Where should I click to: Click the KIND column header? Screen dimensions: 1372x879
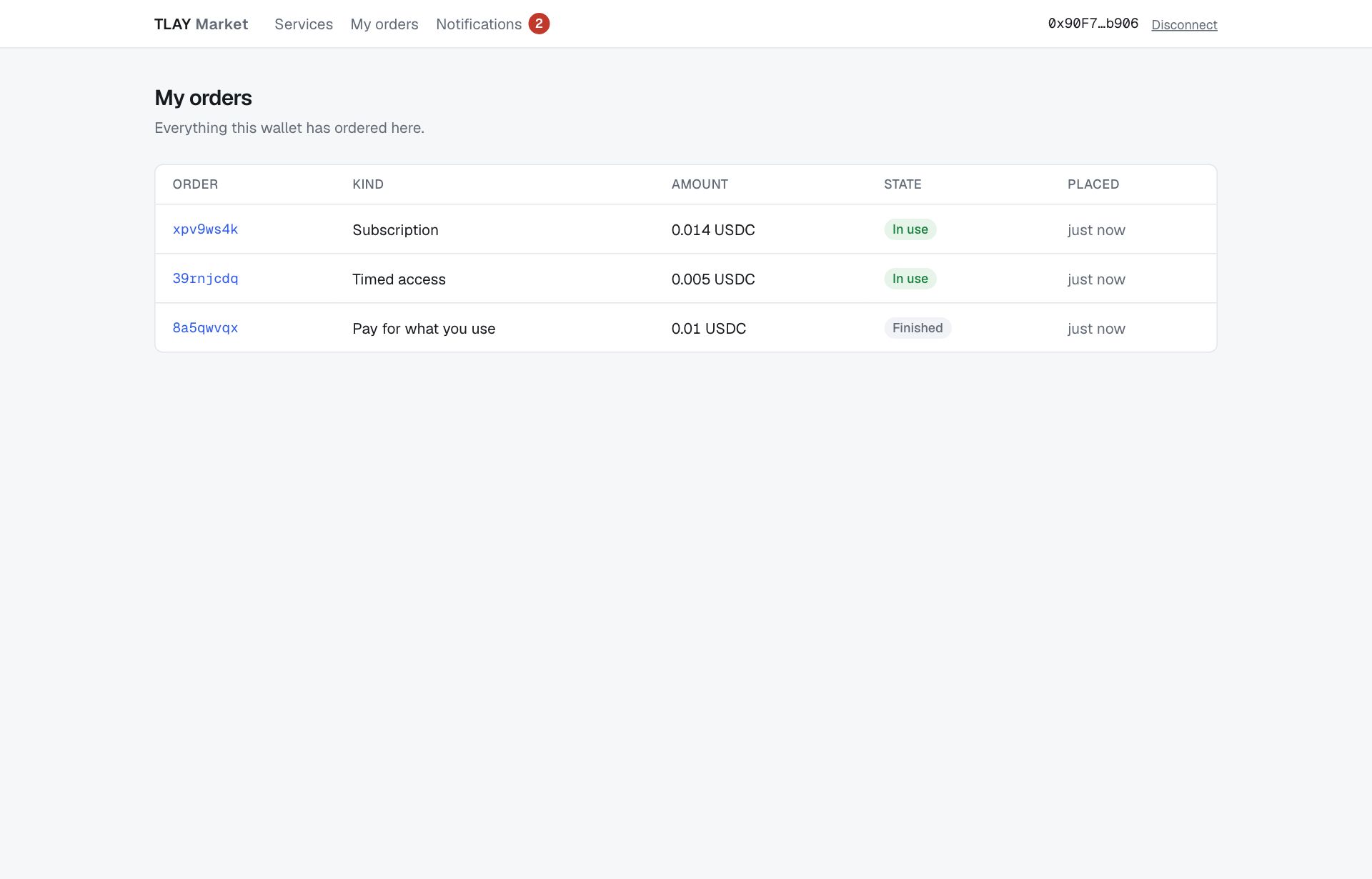point(368,184)
